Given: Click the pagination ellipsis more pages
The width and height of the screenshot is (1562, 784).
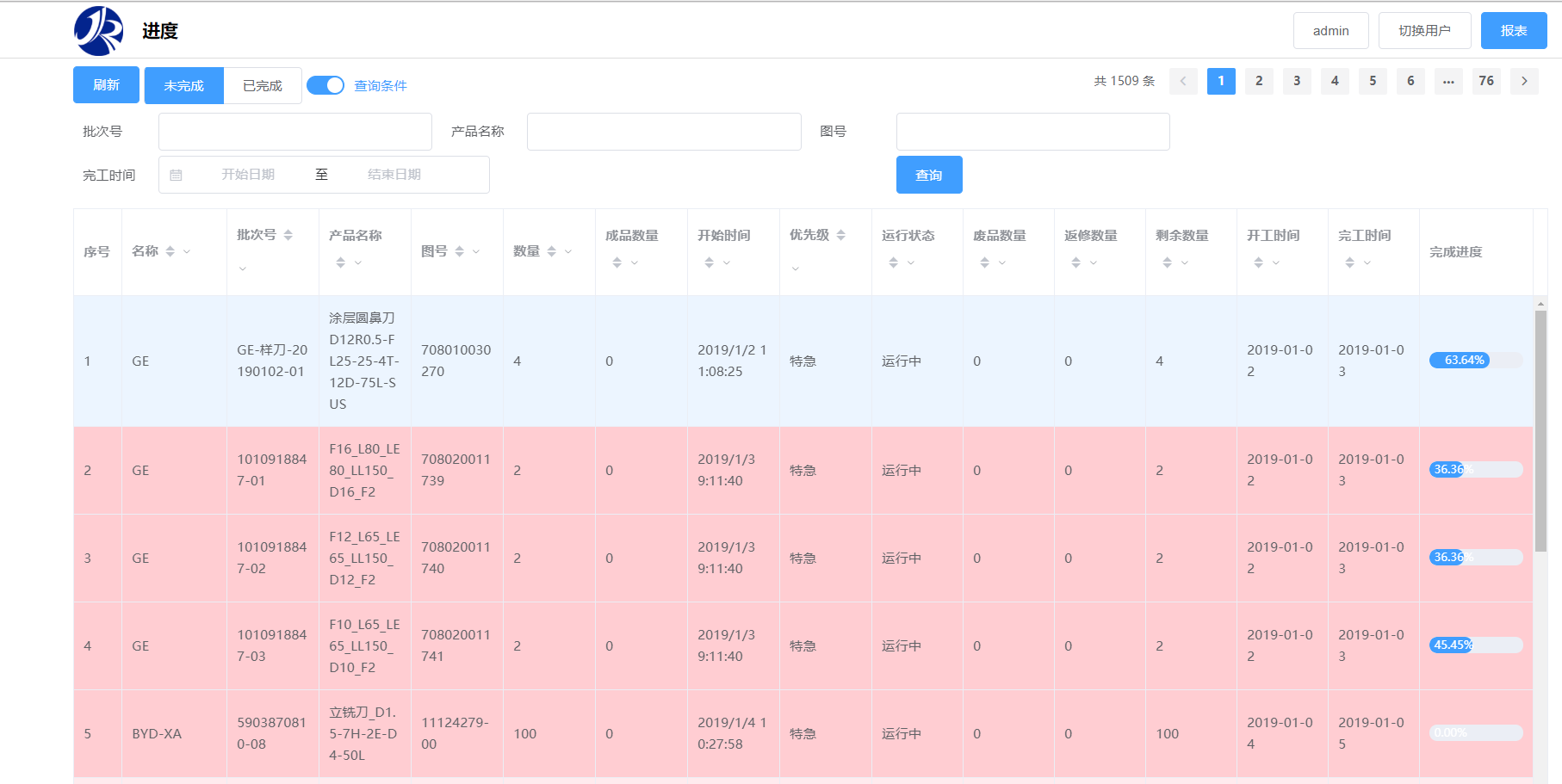Looking at the screenshot, I should click(x=1448, y=81).
